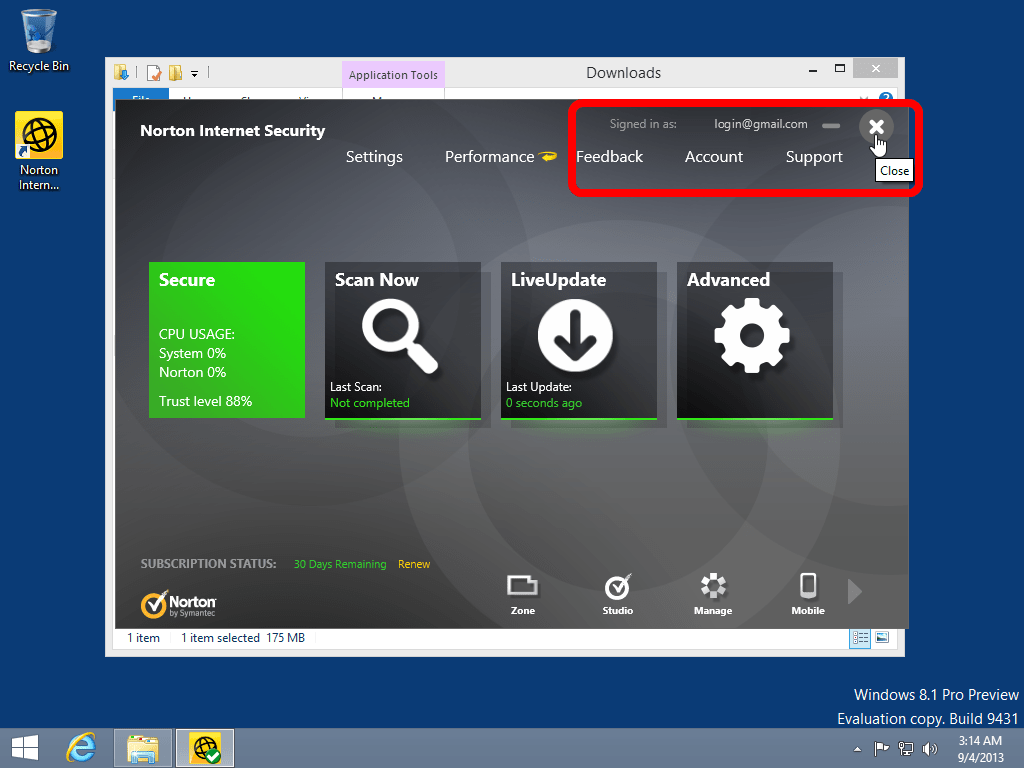Image resolution: width=1024 pixels, height=768 pixels.
Task: Open the Recycle Bin desktop icon
Action: [x=39, y=40]
